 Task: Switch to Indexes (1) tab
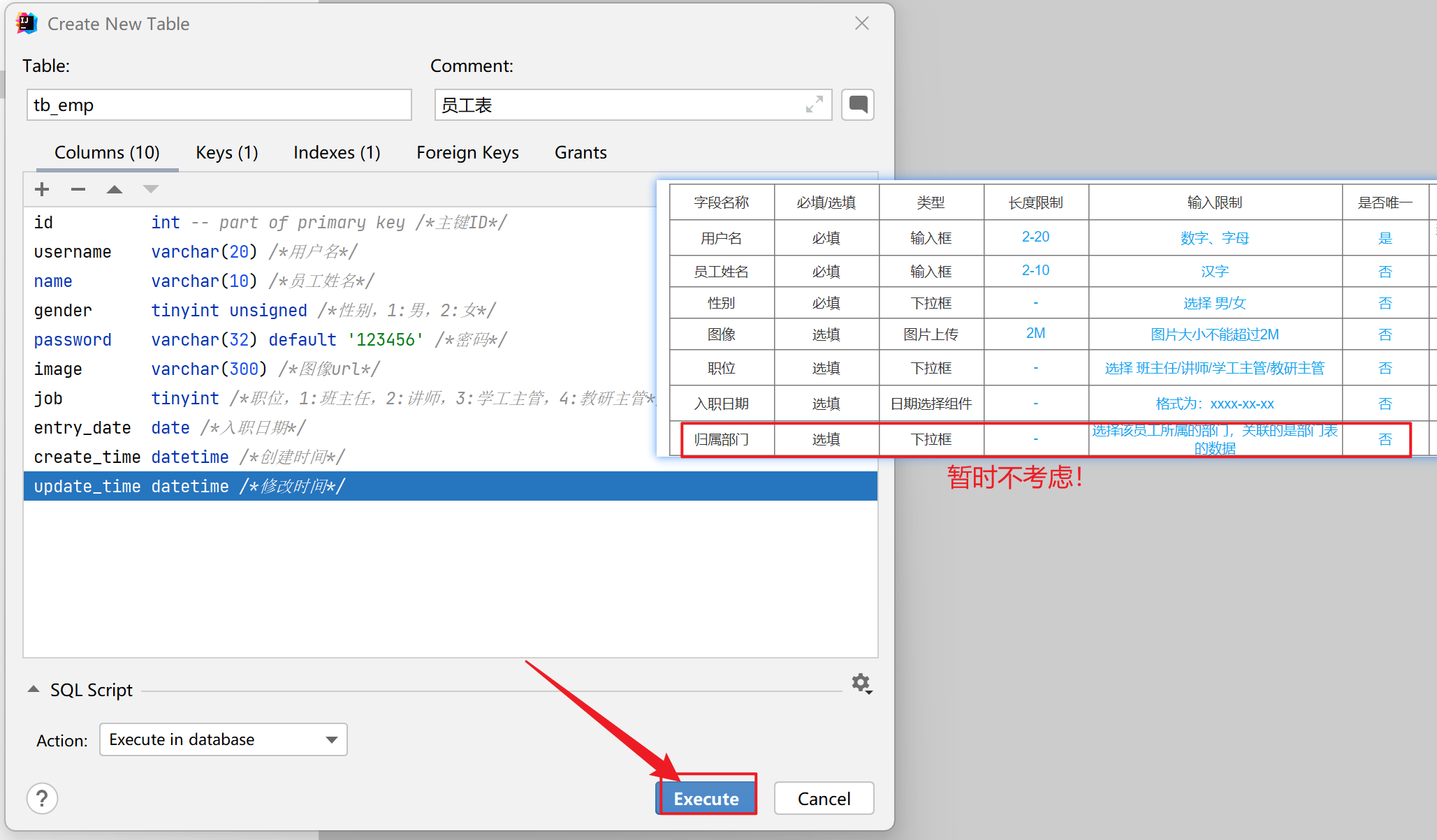337,152
